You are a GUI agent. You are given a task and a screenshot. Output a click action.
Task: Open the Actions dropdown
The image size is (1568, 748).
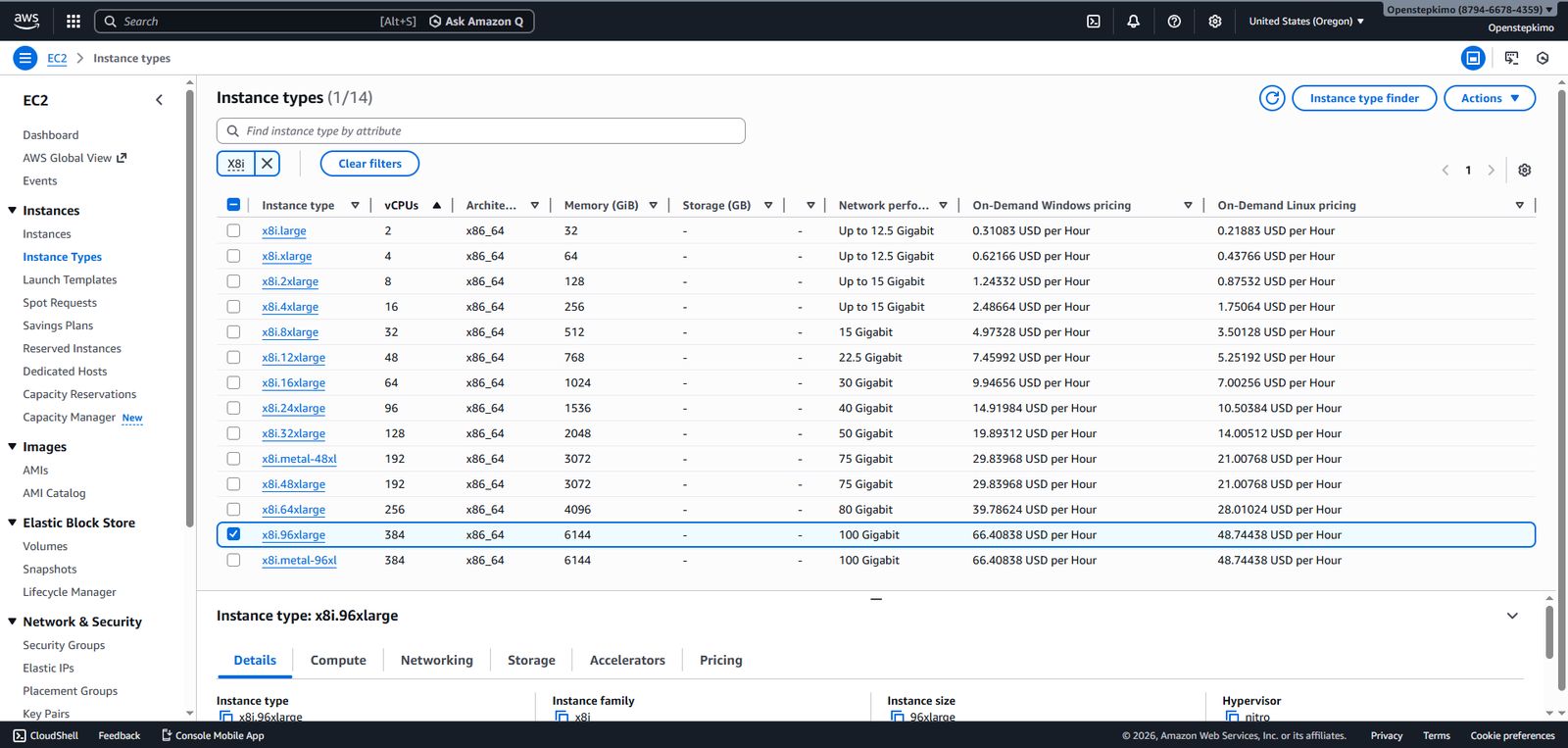coord(1489,98)
